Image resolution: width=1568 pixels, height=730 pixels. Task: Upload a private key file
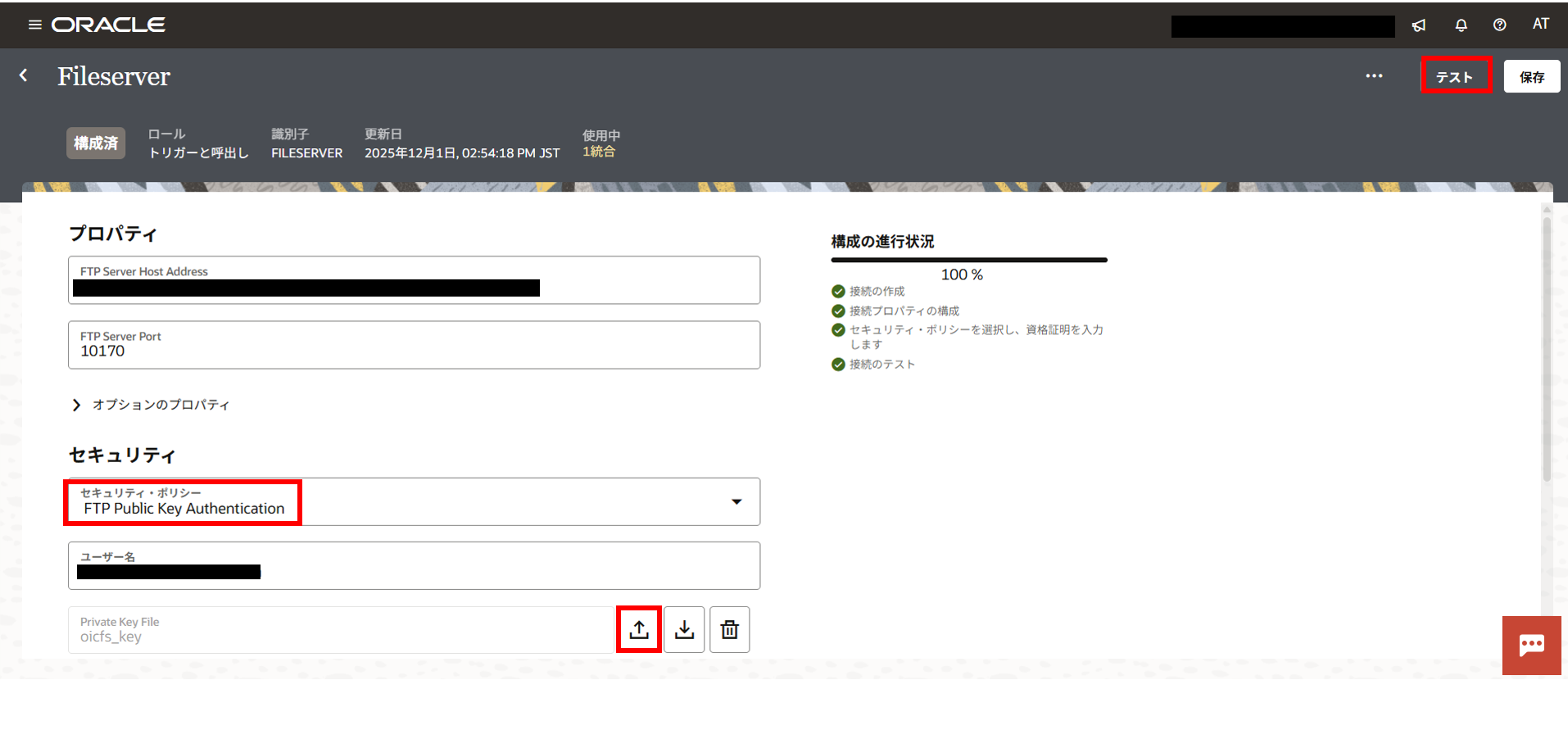[639, 629]
